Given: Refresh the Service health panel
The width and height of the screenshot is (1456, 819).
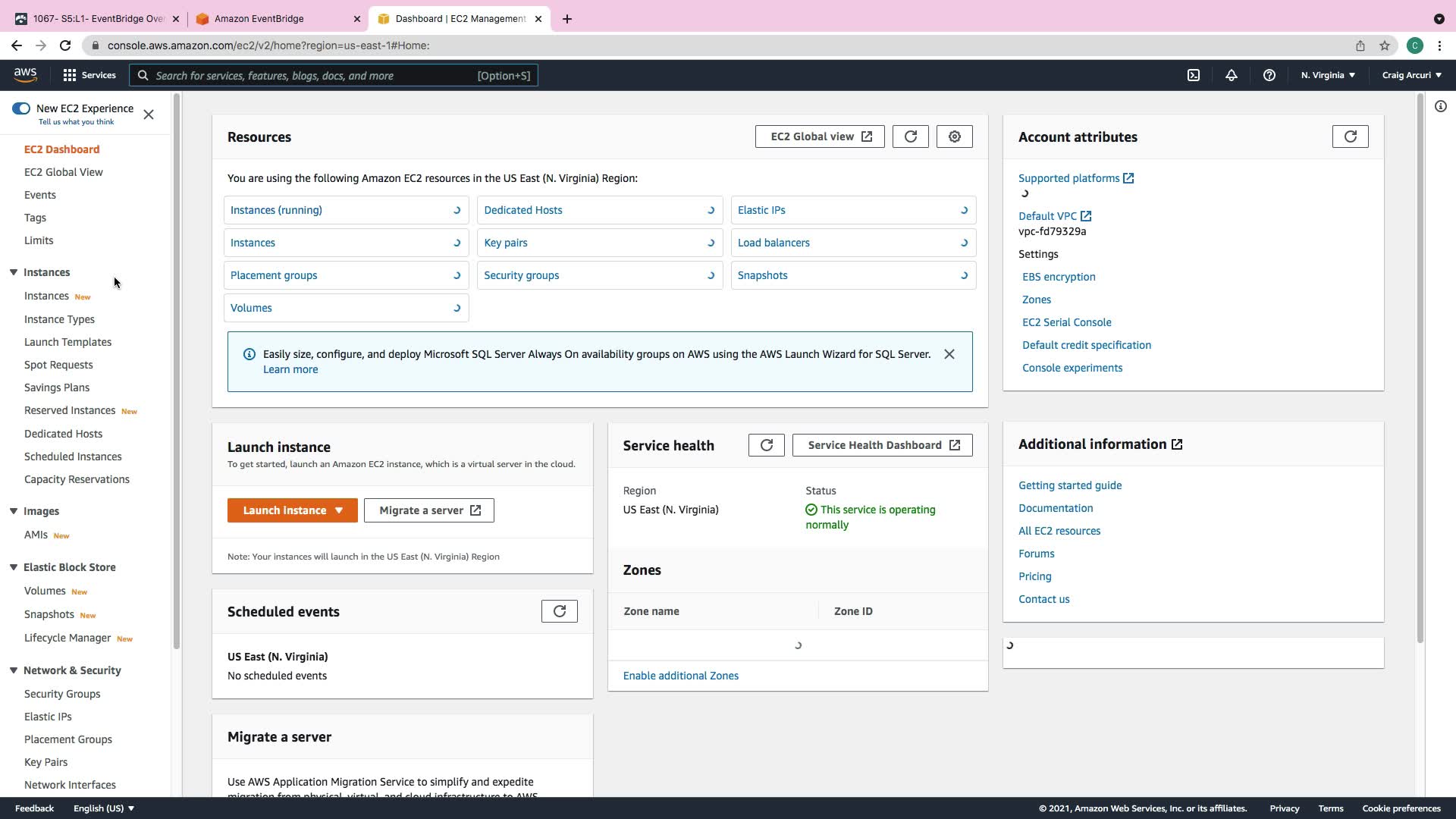Looking at the screenshot, I should tap(767, 445).
